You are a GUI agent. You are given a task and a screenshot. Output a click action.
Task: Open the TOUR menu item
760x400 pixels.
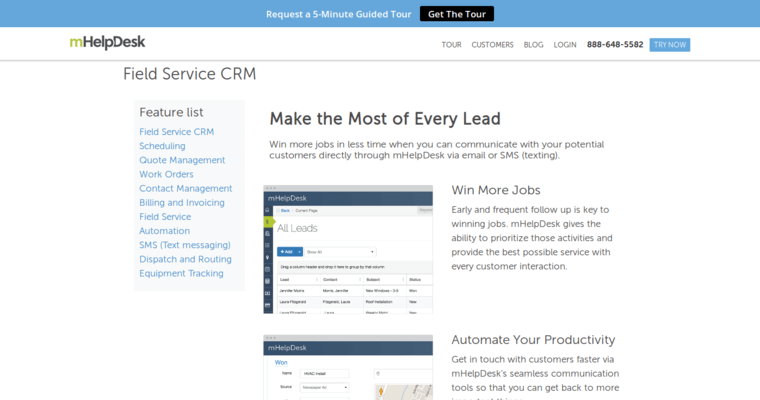451,45
